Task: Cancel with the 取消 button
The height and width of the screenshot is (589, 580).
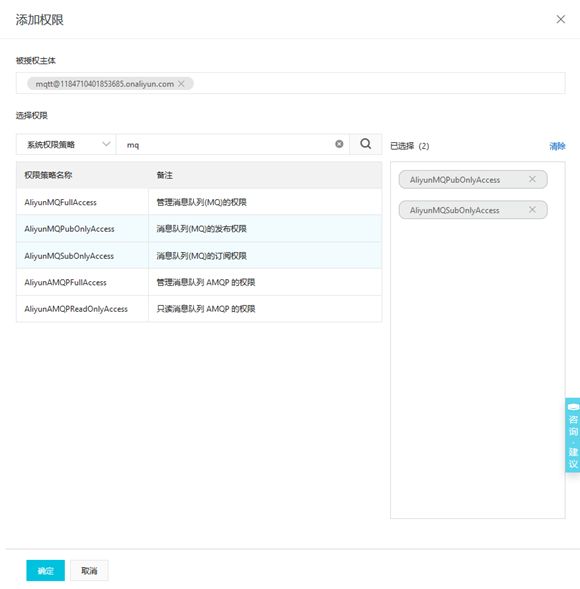Action: click(x=89, y=571)
